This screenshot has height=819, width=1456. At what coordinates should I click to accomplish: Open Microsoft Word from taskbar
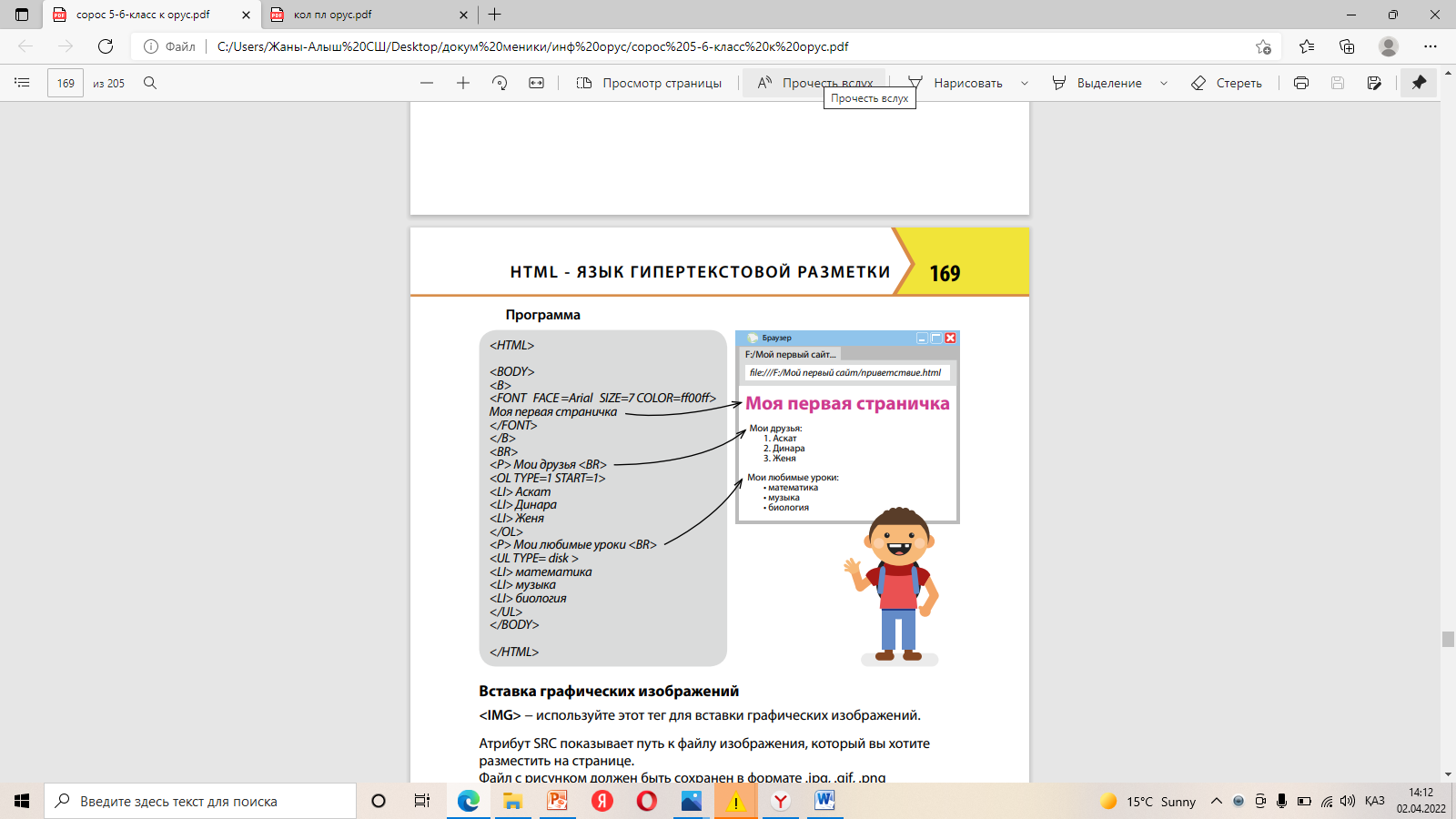(825, 801)
